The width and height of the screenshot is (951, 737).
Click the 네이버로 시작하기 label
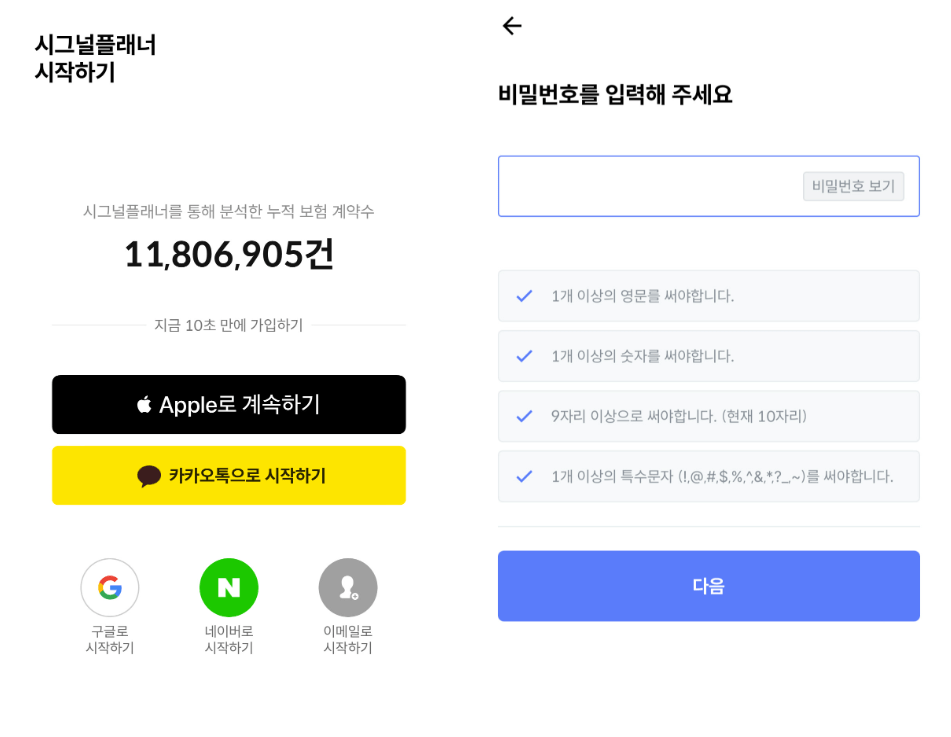pos(229,639)
